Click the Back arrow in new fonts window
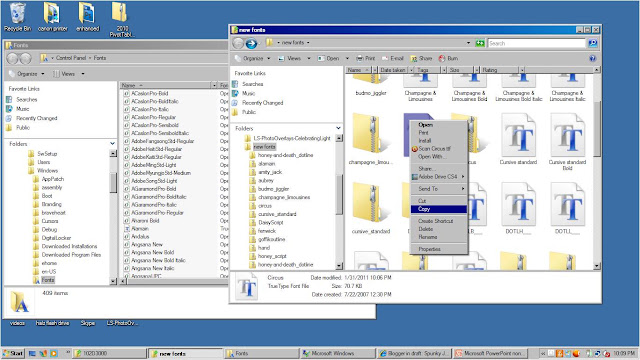The image size is (640, 360). 238,43
